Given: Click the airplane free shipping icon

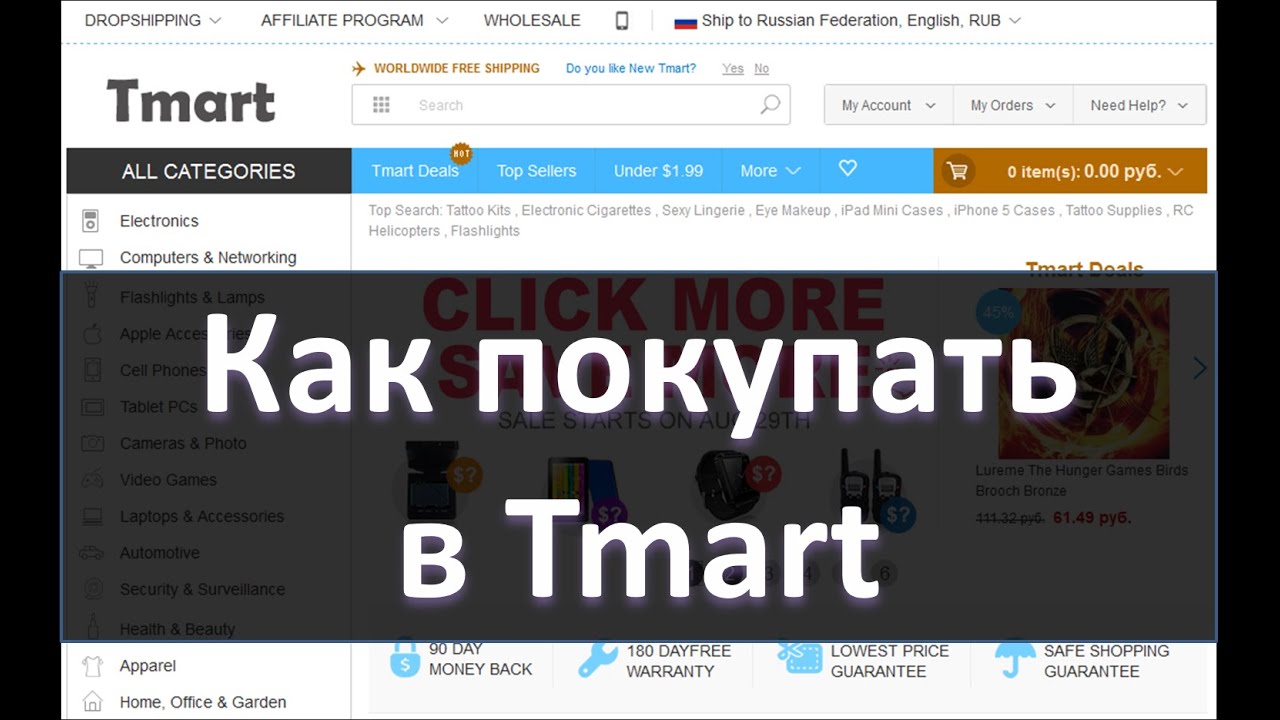Looking at the screenshot, I should tap(359, 69).
